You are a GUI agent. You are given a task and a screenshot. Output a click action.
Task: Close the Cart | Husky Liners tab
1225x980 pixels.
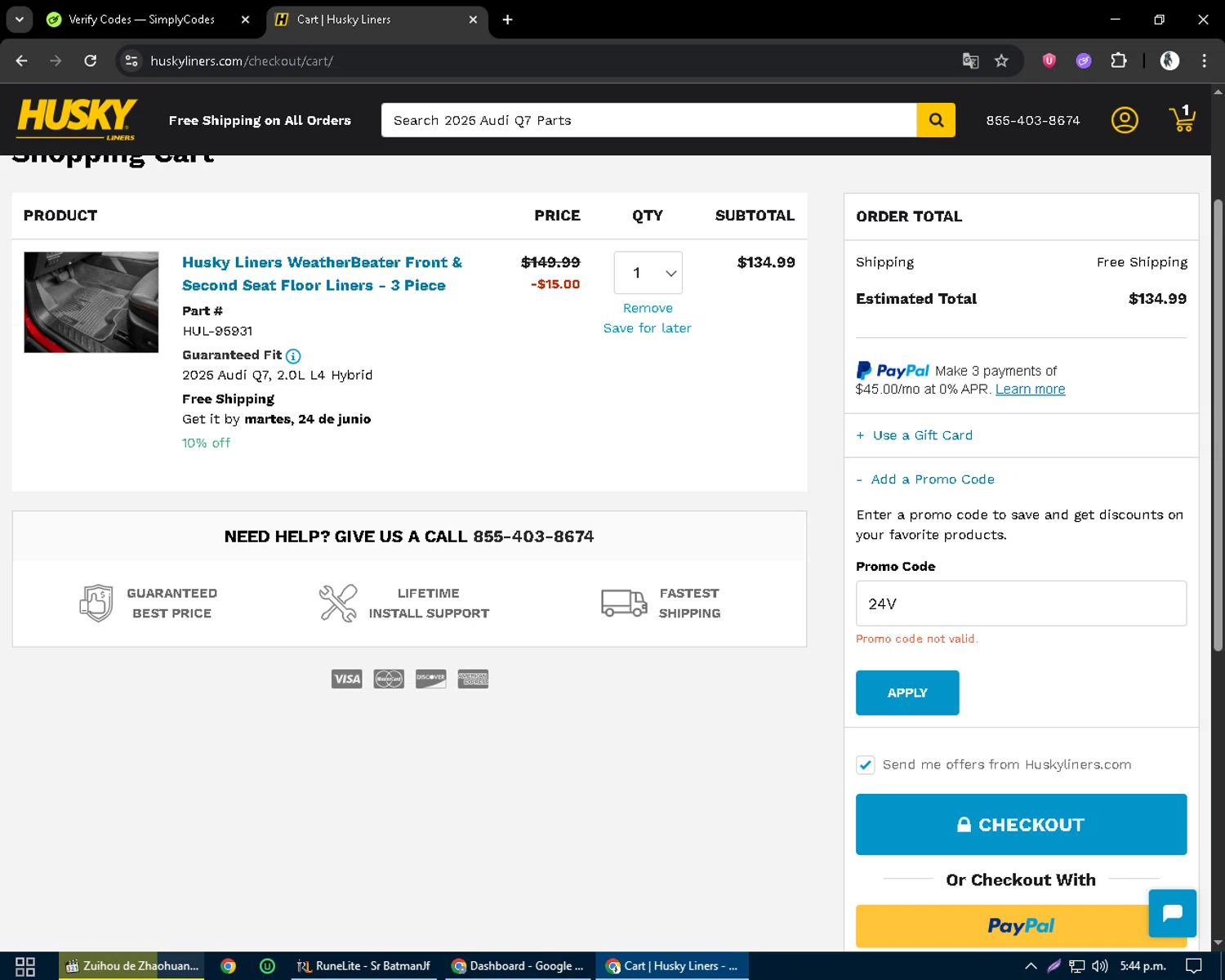(x=473, y=20)
